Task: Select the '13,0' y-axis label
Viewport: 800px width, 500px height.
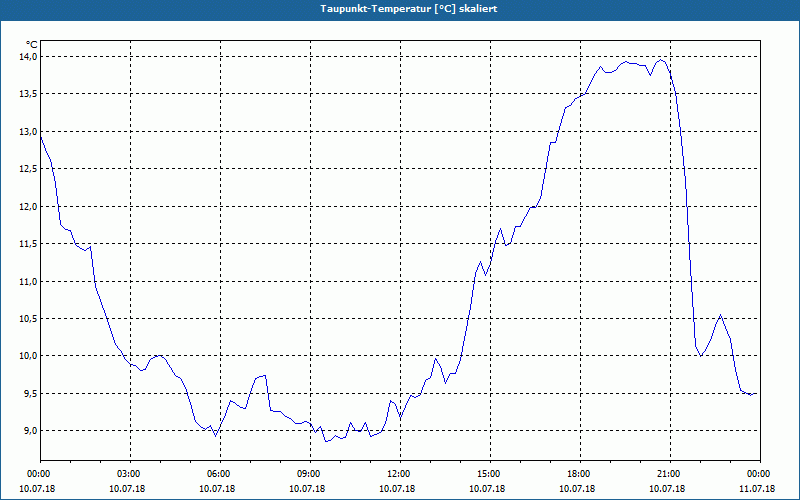Action: click(x=29, y=132)
